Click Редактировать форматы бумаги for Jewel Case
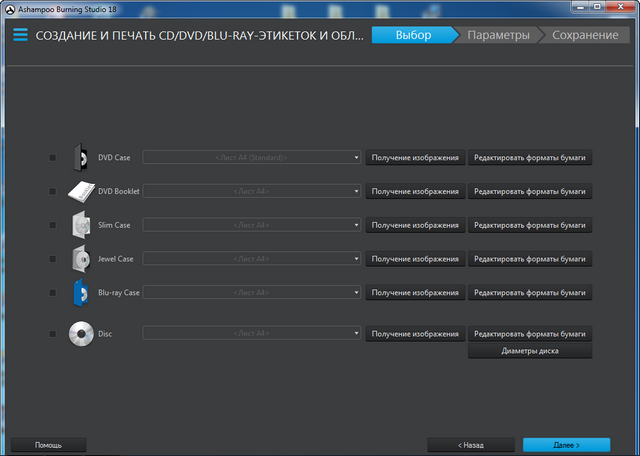640x456 pixels. pos(530,259)
